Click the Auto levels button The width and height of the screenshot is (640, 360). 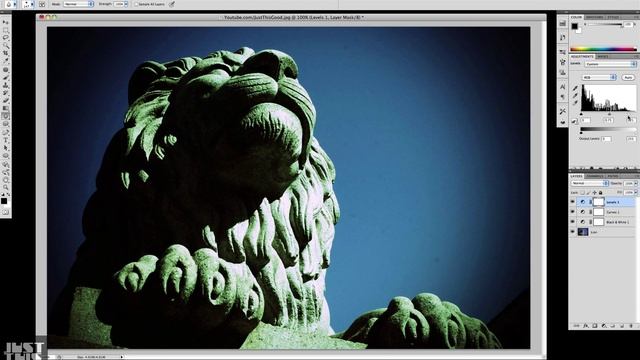pos(628,77)
